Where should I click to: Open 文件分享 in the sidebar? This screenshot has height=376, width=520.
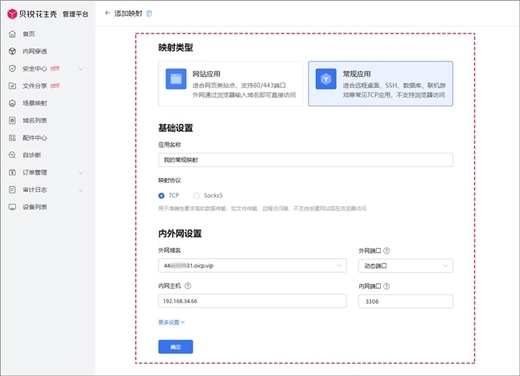tap(35, 86)
